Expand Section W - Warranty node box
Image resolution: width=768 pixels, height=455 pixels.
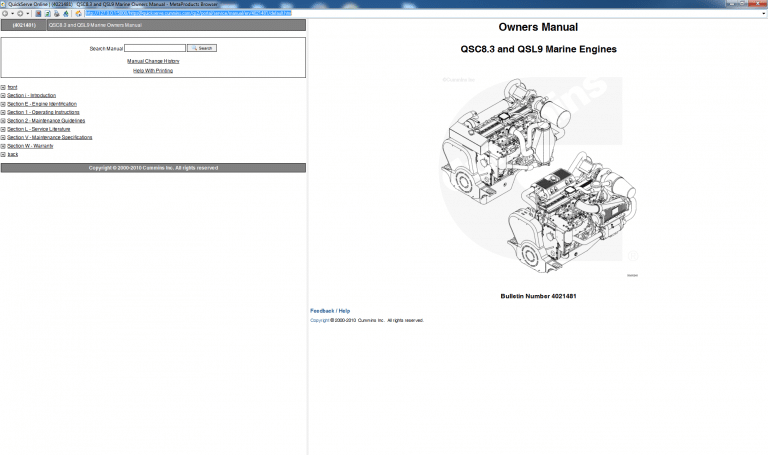point(3,146)
